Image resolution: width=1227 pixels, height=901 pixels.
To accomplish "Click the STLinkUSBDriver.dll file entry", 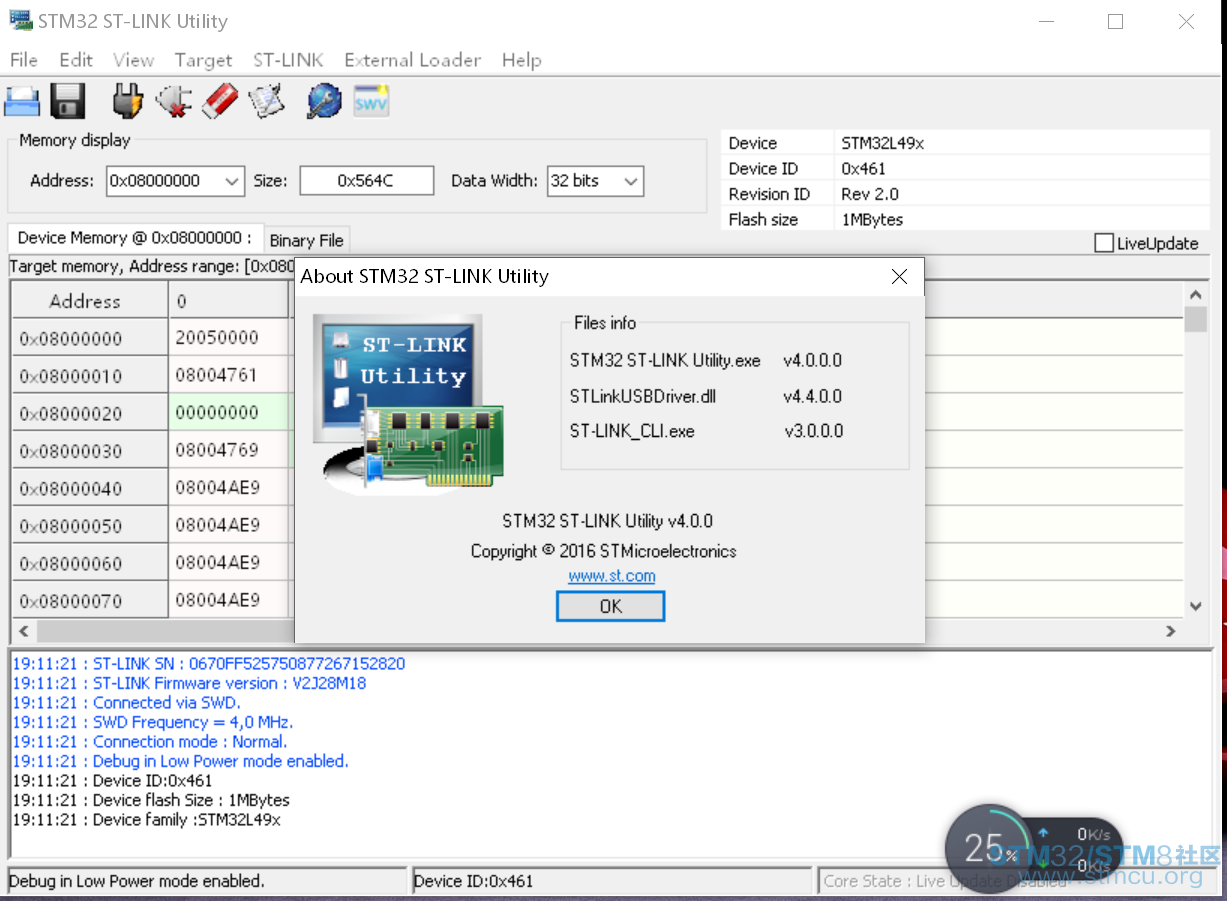I will (x=643, y=397).
